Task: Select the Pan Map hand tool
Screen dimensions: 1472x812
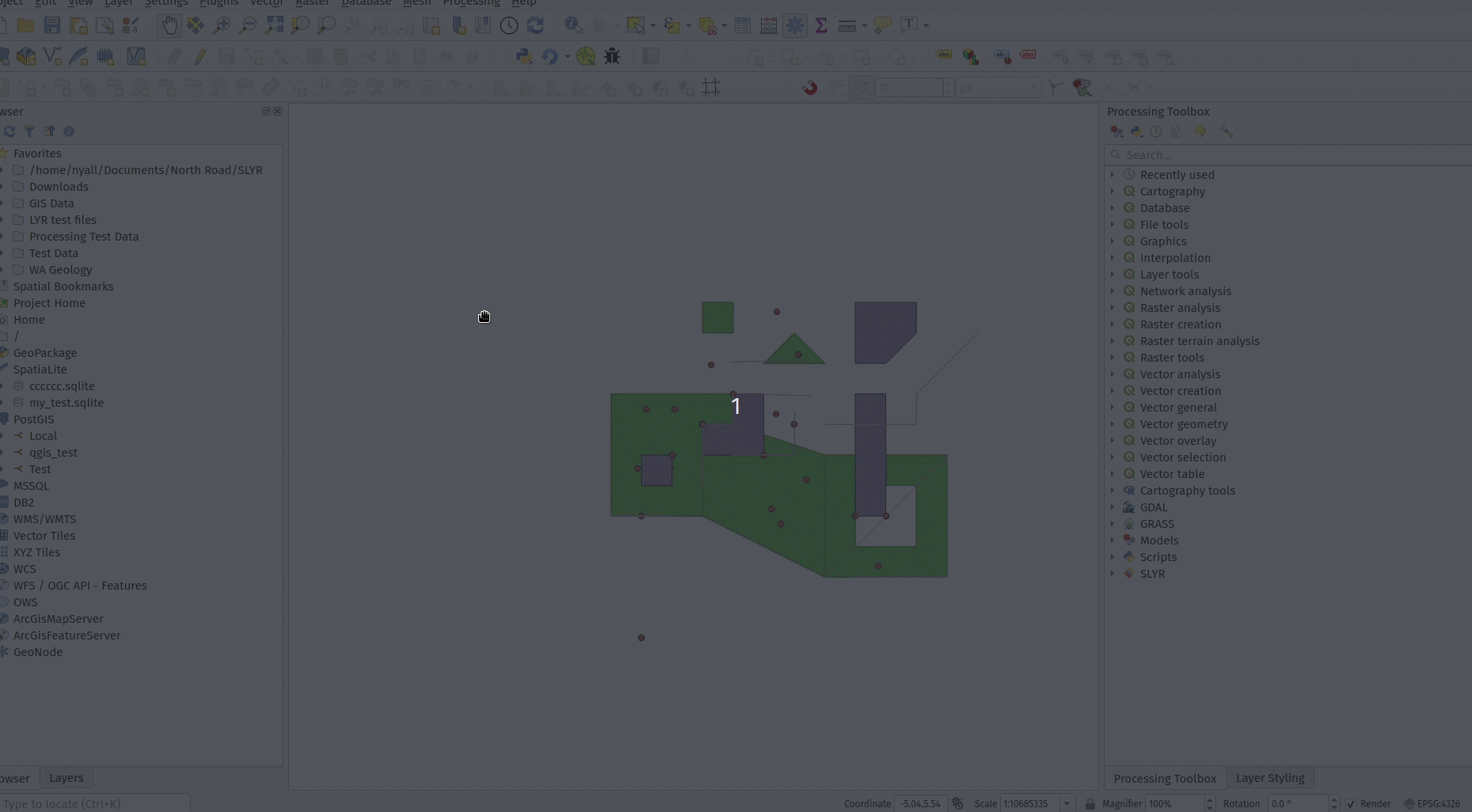Action: (169, 25)
